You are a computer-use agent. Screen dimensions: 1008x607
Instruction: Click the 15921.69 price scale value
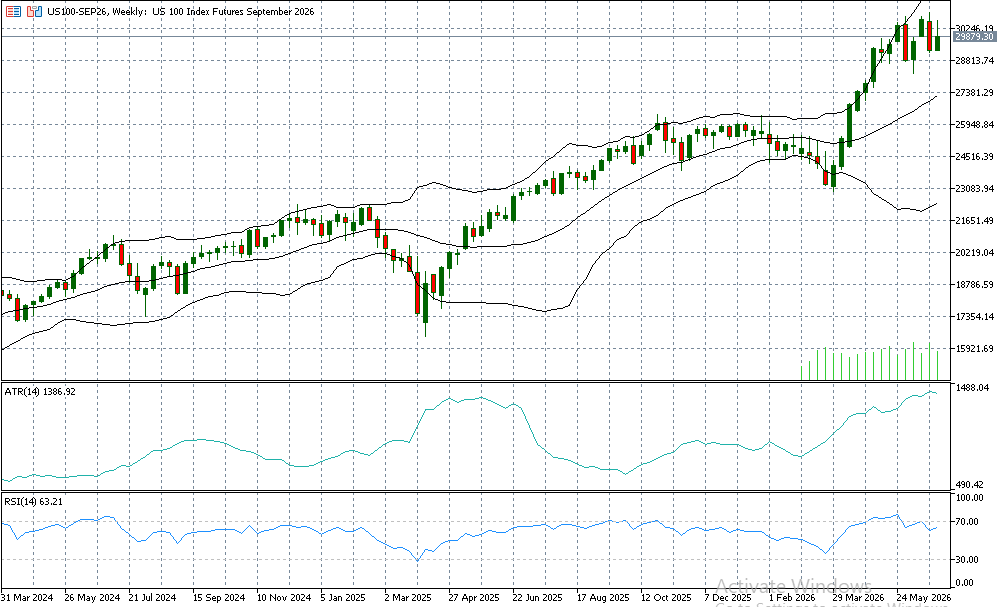tap(975, 349)
